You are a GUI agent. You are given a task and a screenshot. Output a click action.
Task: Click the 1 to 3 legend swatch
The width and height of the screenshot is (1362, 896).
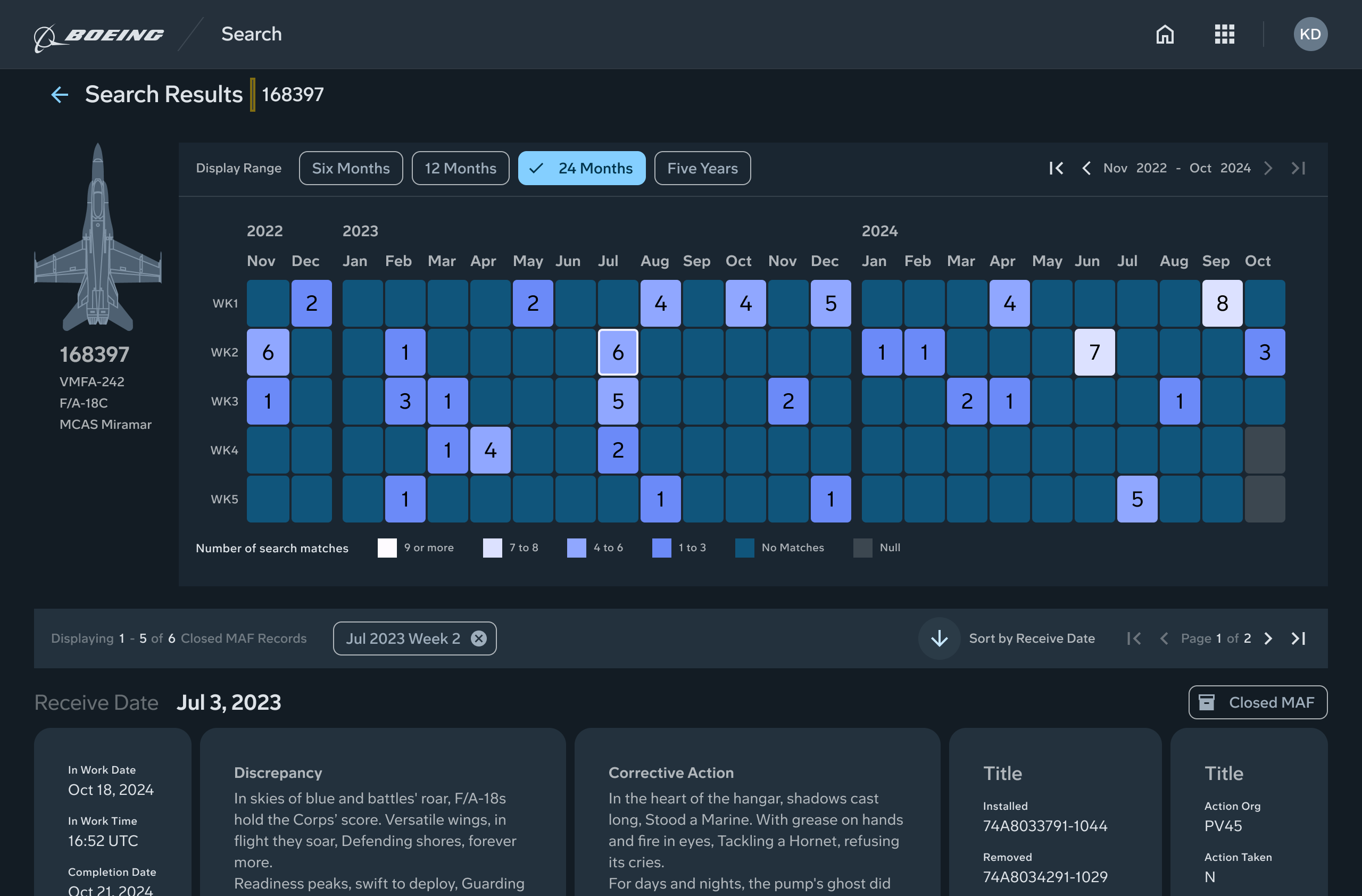click(x=661, y=548)
